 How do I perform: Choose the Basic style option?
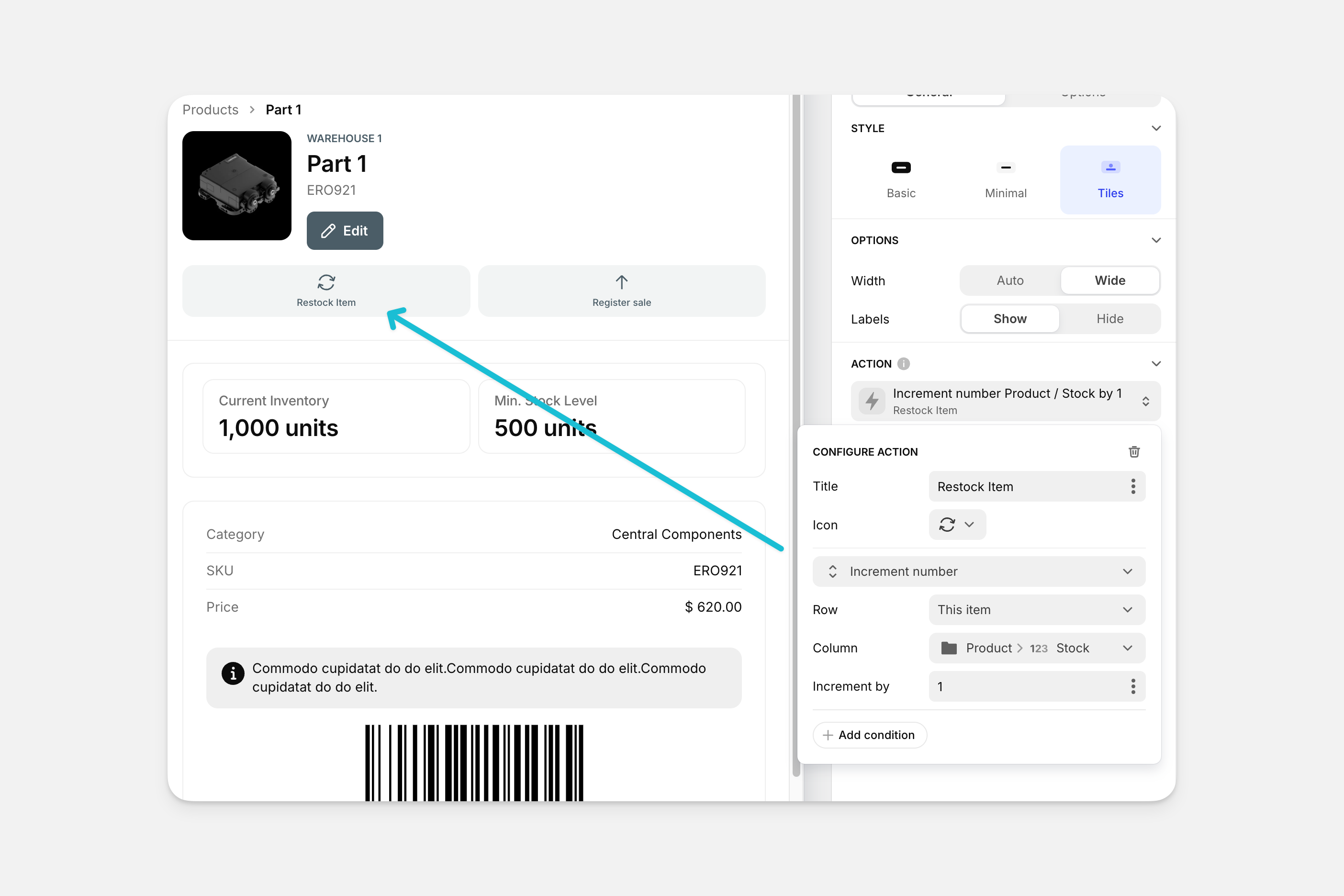coord(901,180)
